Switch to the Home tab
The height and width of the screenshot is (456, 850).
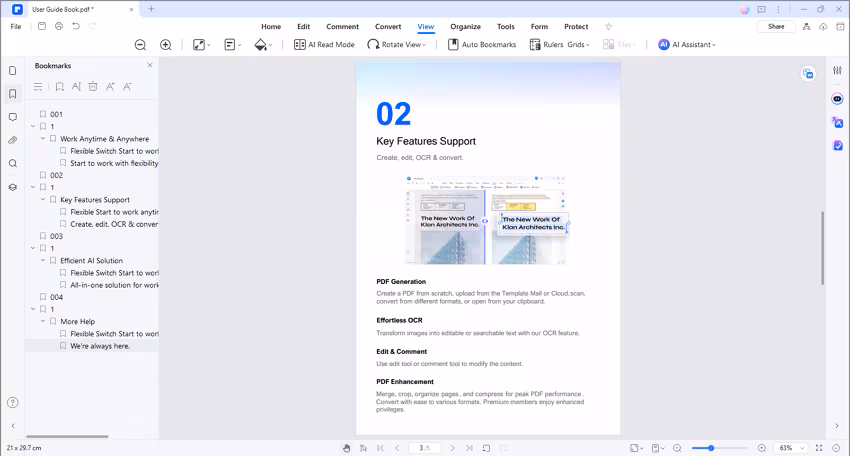(271, 27)
